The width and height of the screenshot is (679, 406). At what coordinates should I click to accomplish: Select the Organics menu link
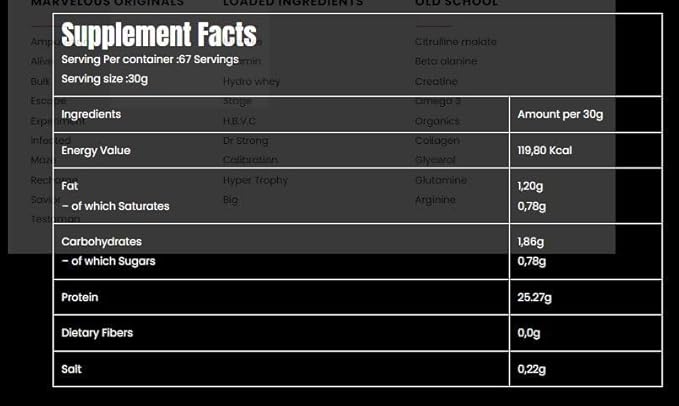click(437, 121)
